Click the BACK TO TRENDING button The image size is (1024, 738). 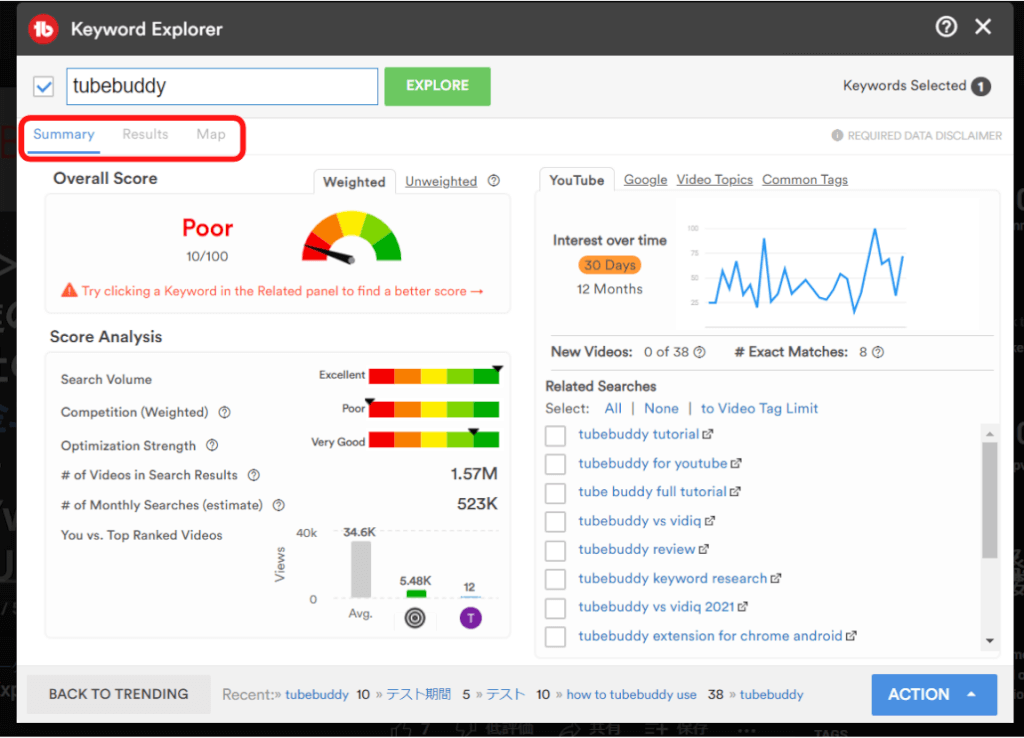[119, 694]
